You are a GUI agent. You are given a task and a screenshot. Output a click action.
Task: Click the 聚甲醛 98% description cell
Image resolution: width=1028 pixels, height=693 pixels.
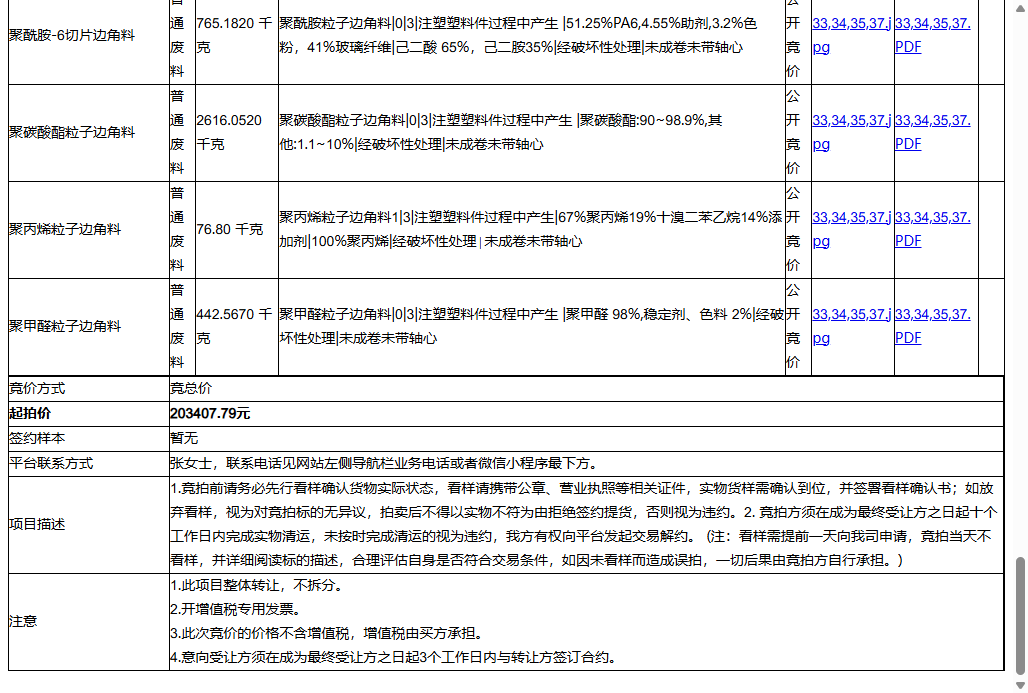(x=532, y=327)
